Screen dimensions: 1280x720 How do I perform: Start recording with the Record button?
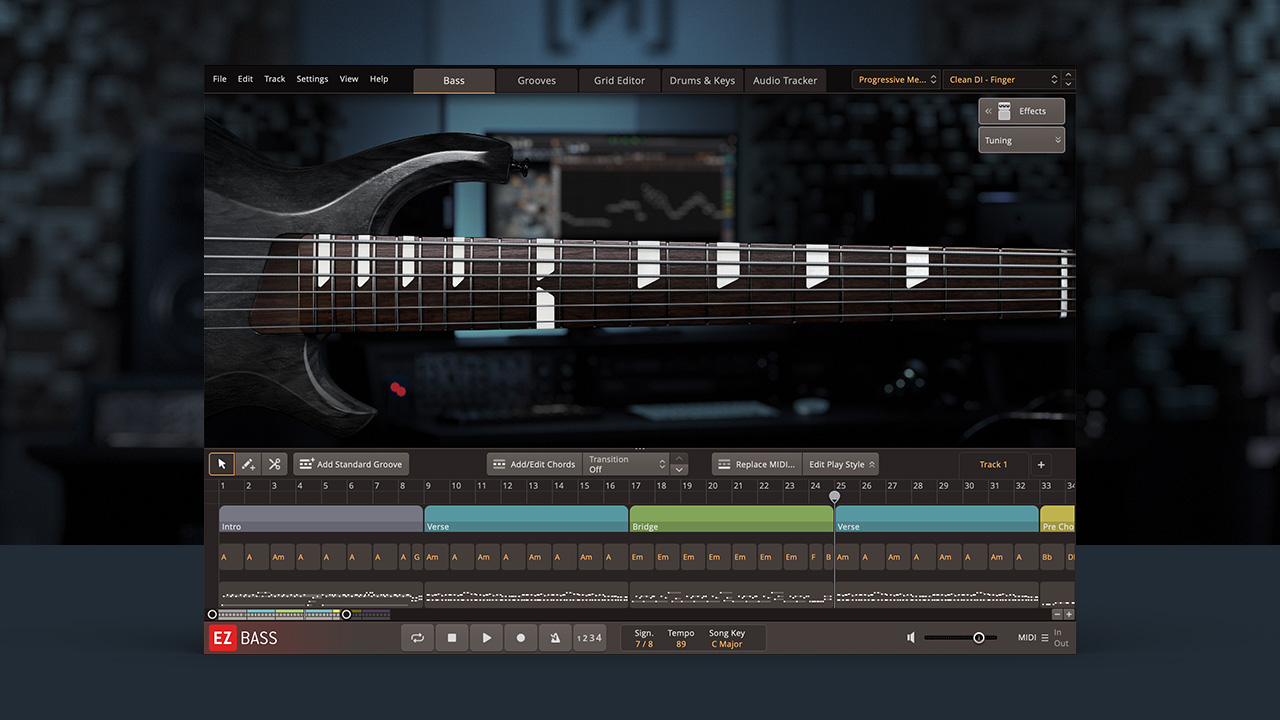tap(520, 637)
